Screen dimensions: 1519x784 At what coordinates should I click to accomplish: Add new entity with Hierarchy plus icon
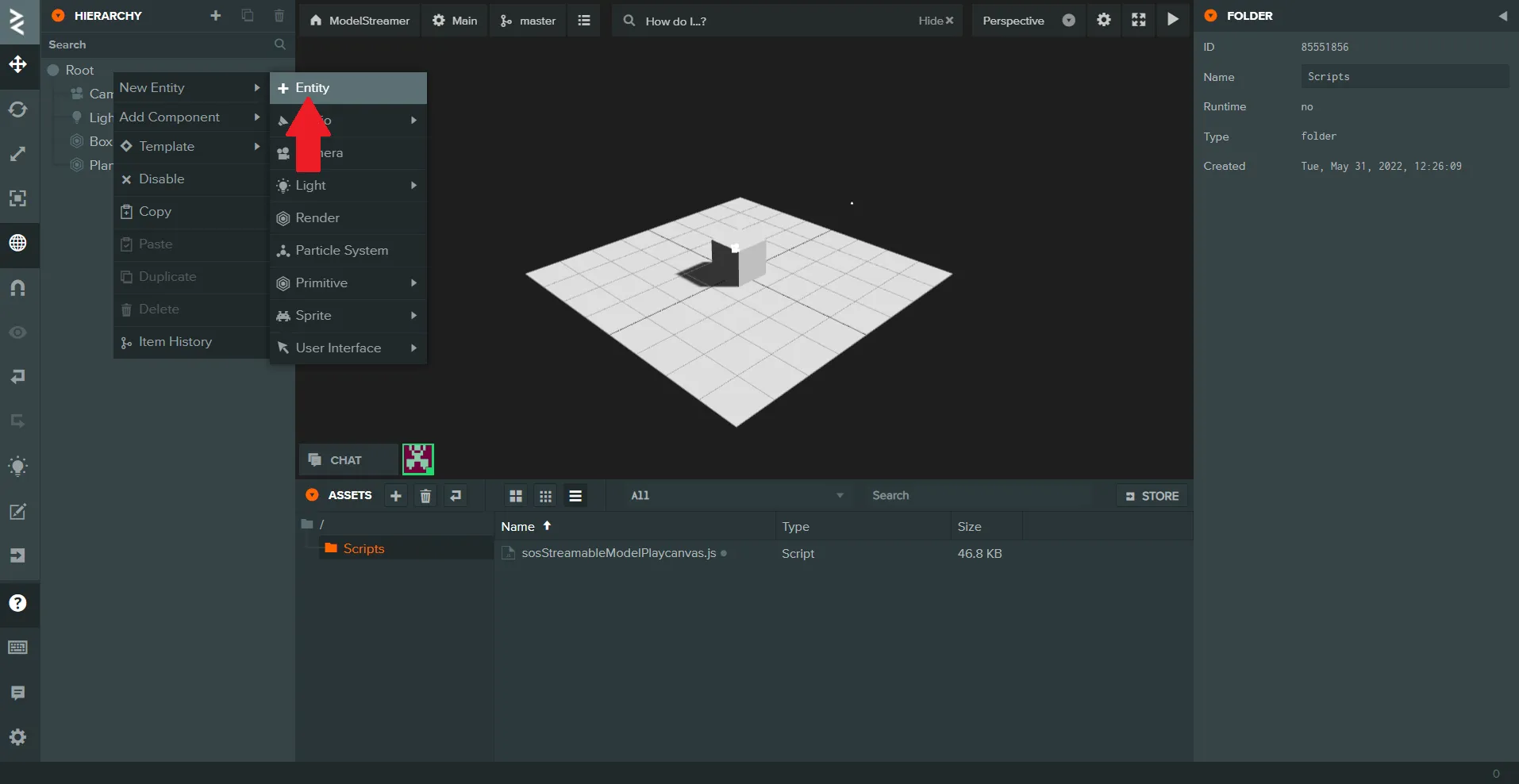215,16
